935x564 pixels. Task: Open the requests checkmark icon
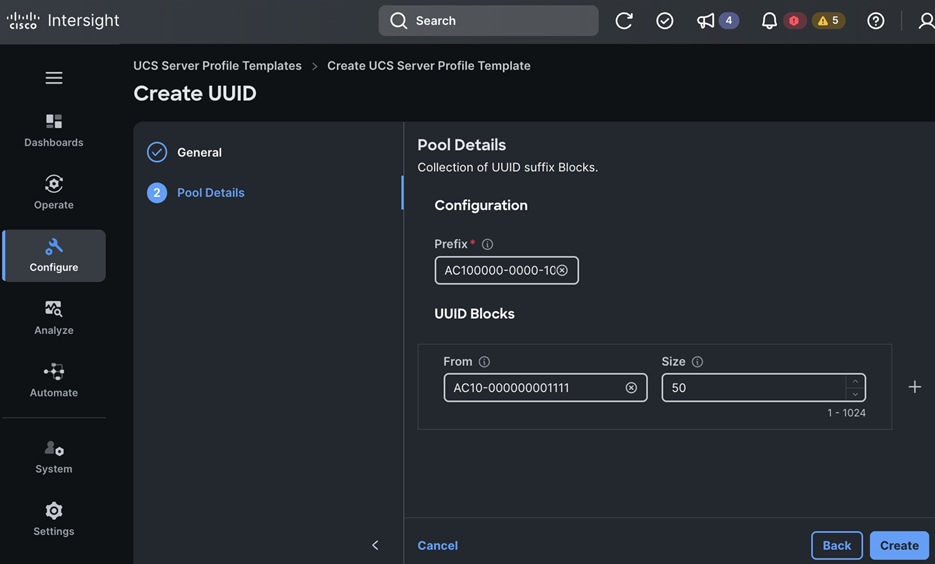tap(664, 21)
